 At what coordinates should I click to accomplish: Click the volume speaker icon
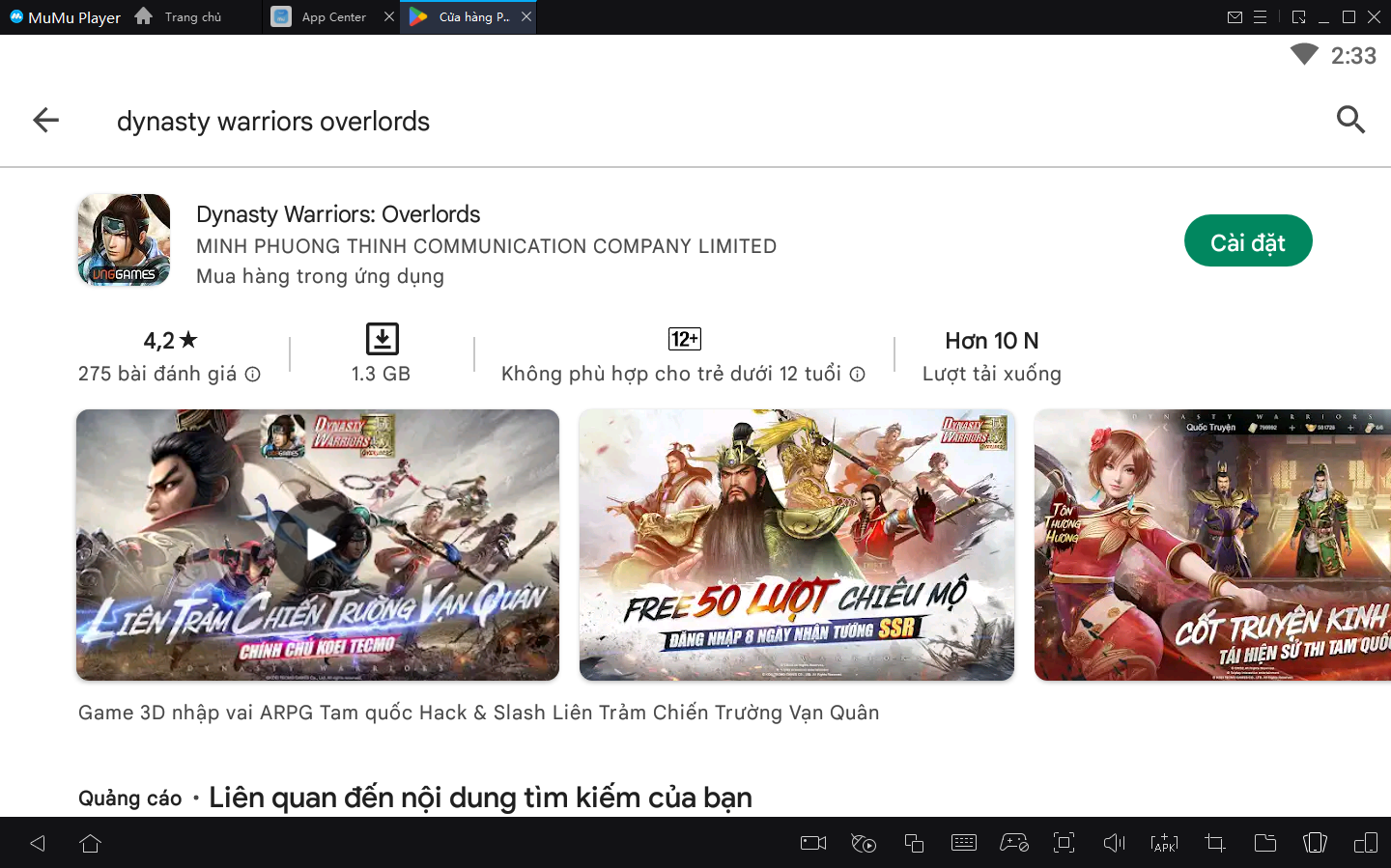pos(1114,843)
